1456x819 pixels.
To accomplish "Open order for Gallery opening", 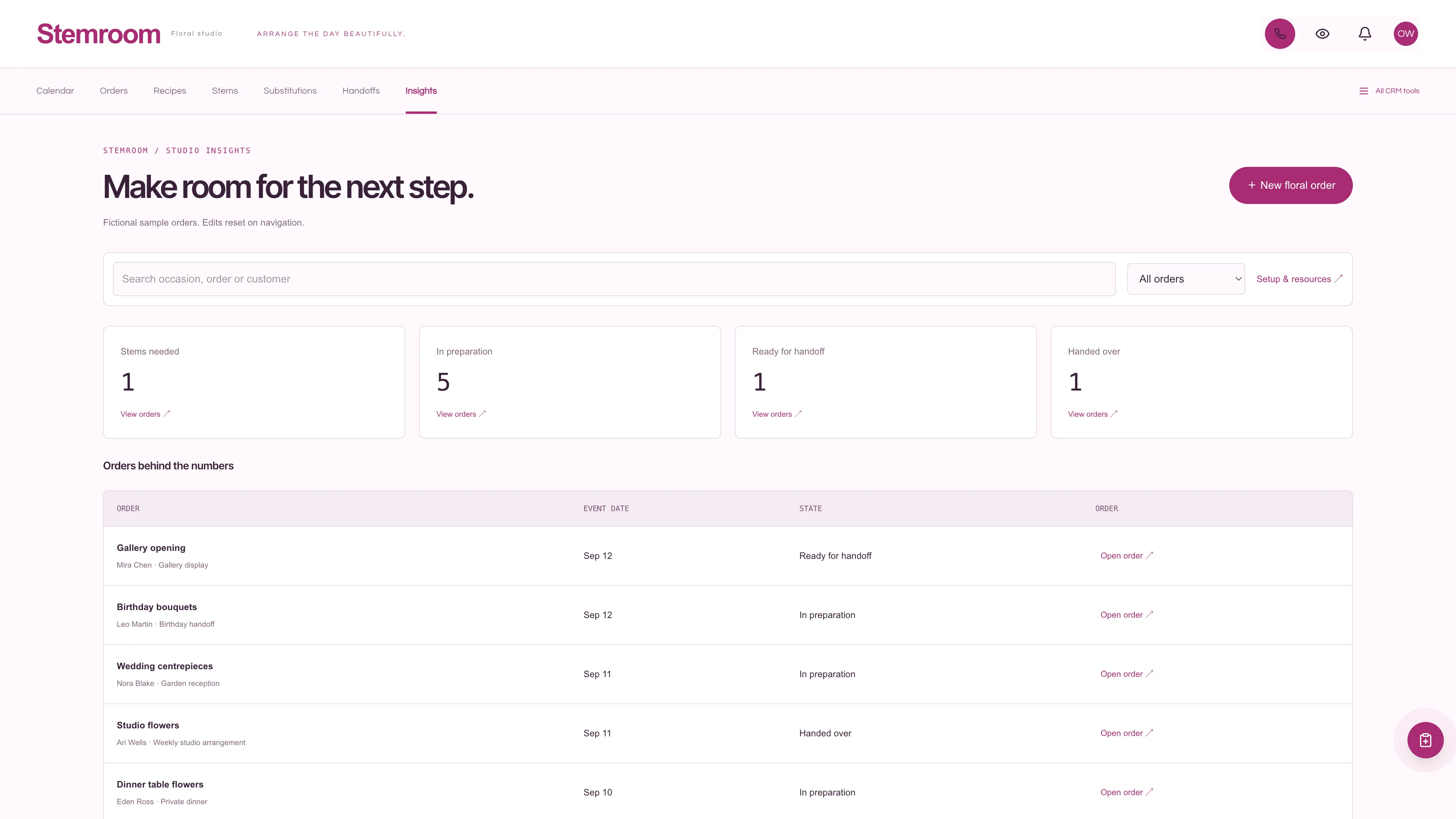I will coord(1127,555).
